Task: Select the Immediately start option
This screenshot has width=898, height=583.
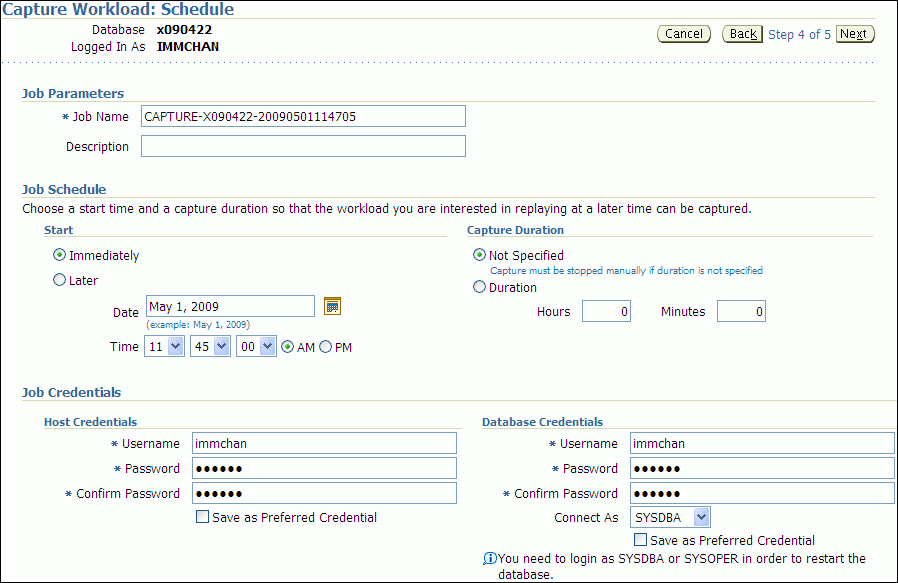Action: (60, 255)
